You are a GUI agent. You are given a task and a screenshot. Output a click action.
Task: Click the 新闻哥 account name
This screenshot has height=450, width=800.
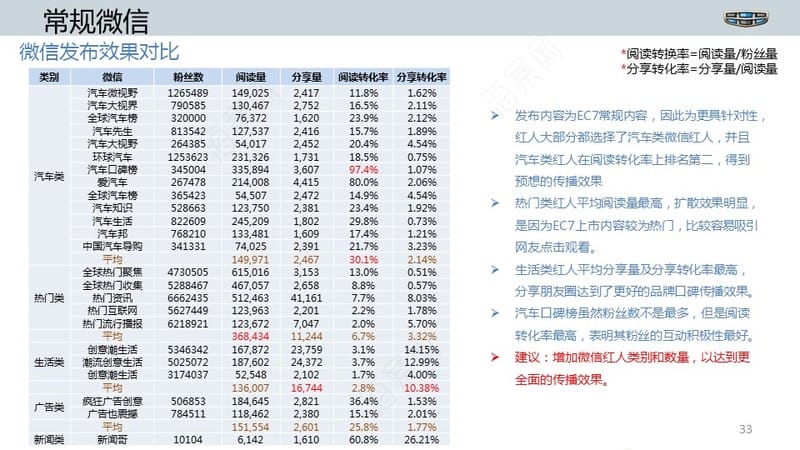112,439
